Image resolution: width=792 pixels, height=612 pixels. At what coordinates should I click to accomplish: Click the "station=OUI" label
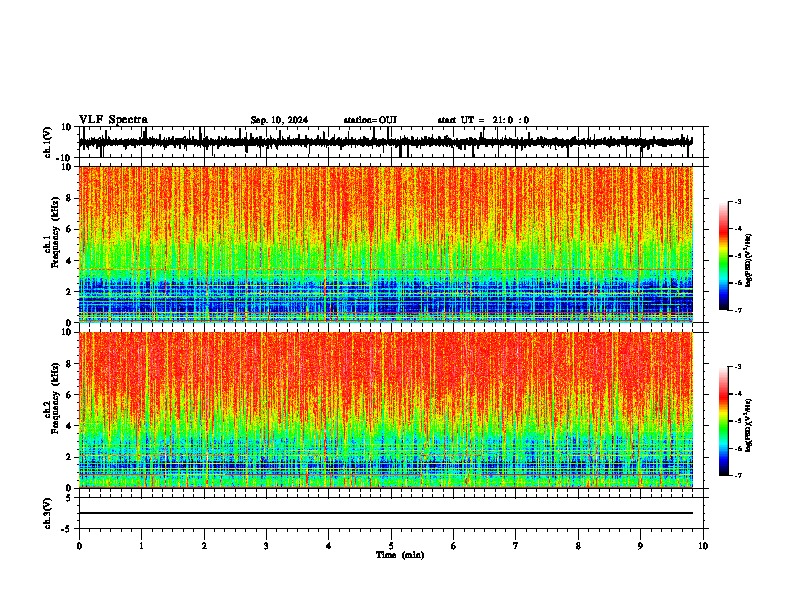(x=370, y=120)
